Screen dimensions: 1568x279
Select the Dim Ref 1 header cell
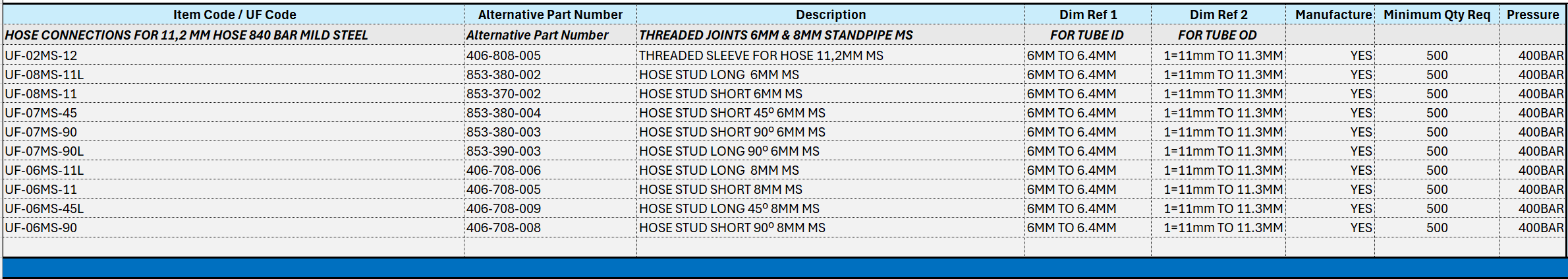click(1088, 15)
